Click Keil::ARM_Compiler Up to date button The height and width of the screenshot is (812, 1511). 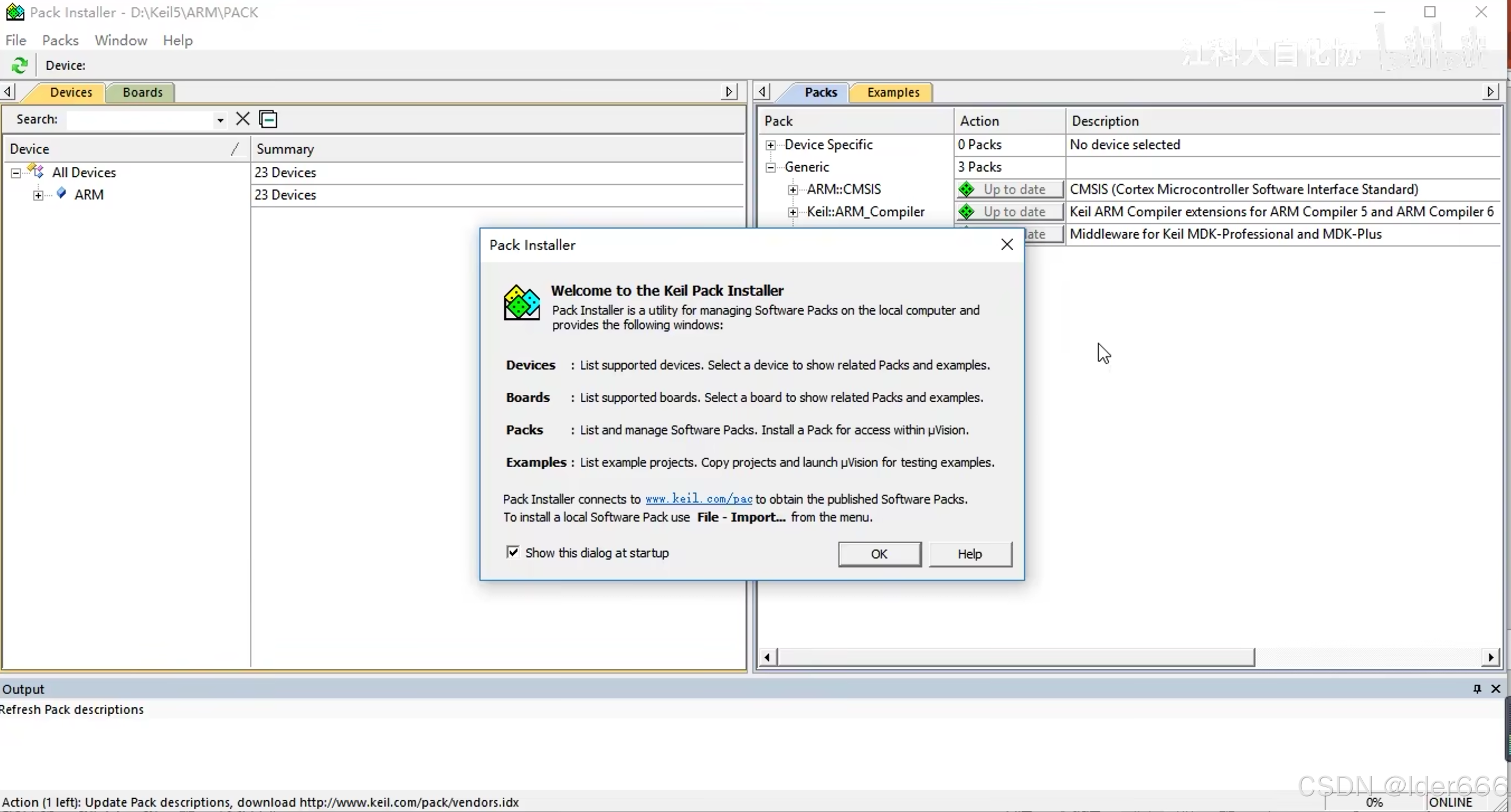tap(1009, 212)
